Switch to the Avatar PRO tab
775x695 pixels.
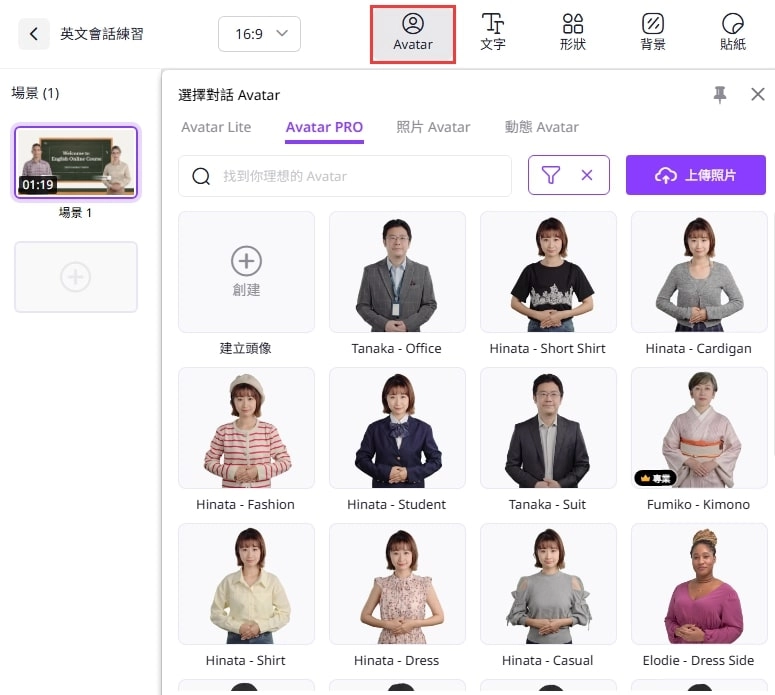click(324, 127)
